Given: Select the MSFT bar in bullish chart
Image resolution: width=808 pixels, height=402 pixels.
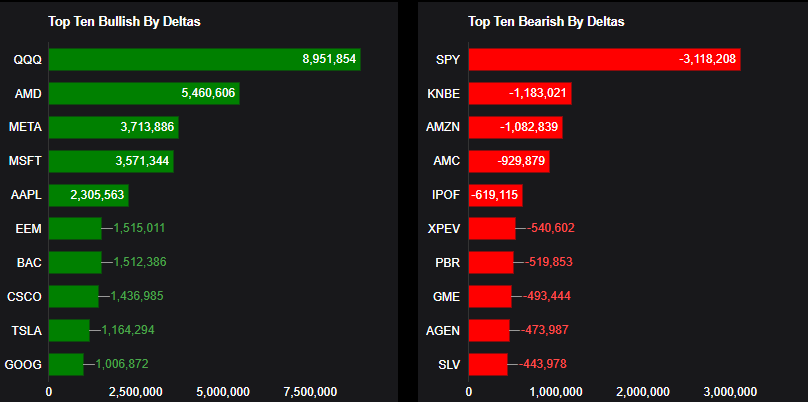Looking at the screenshot, I should 111,161.
